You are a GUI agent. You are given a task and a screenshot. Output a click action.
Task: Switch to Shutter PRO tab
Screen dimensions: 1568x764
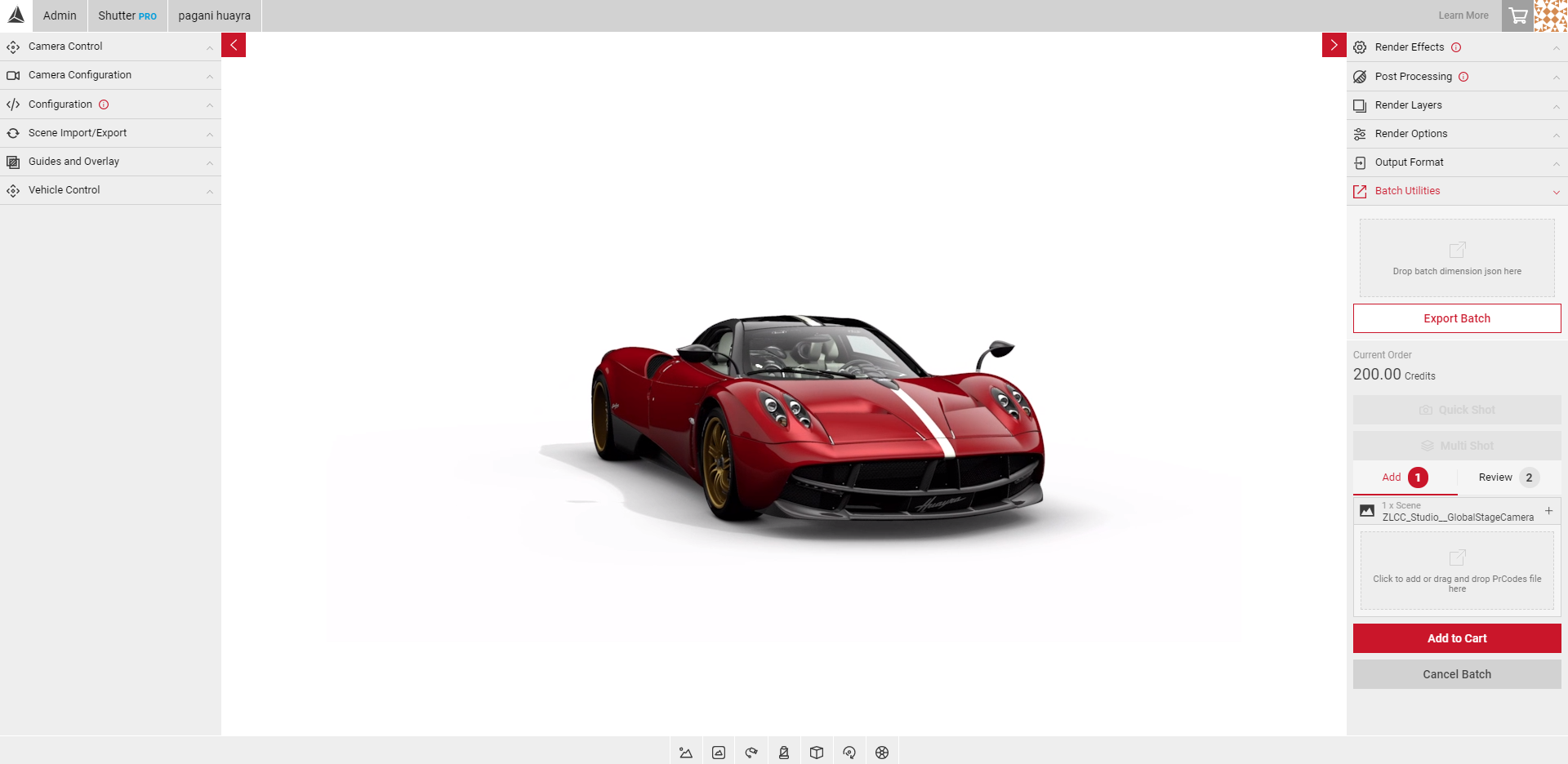tap(127, 16)
